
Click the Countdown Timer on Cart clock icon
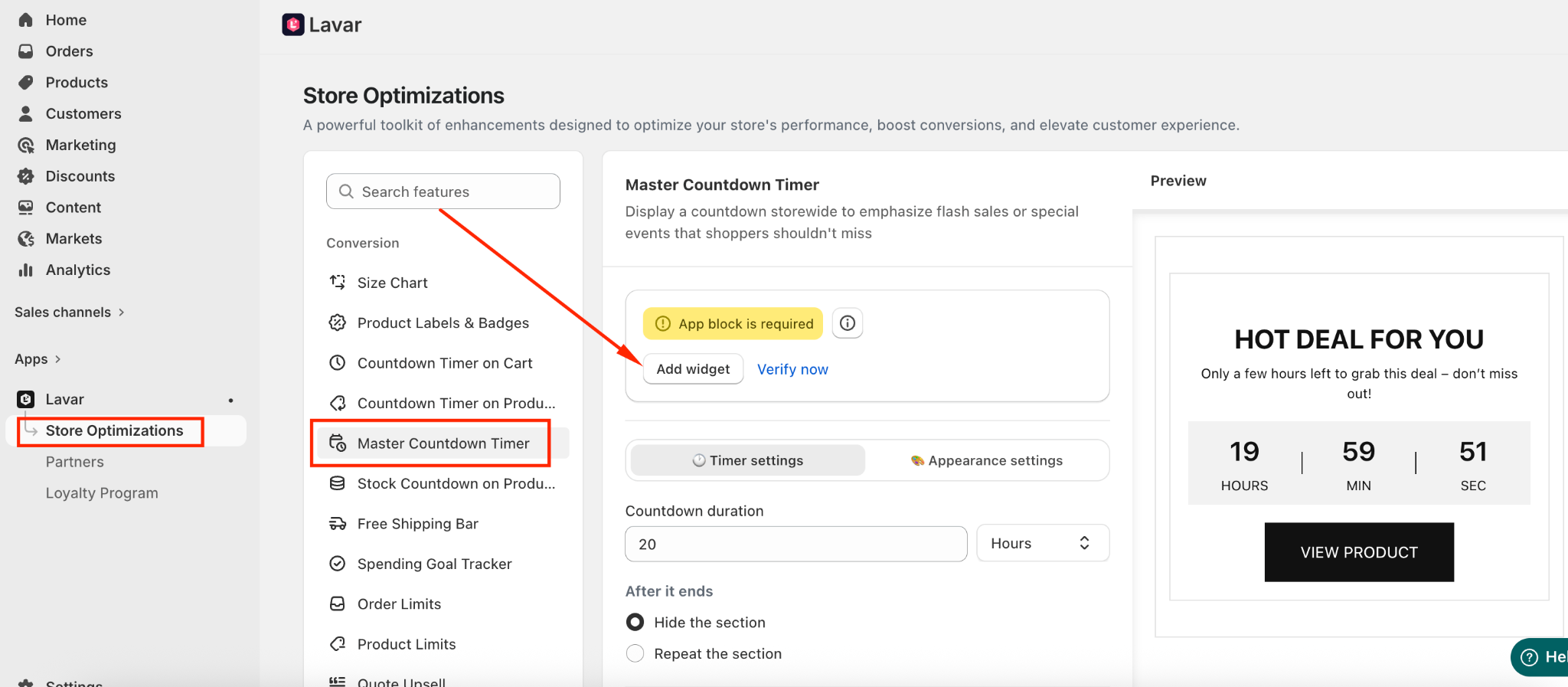(337, 363)
